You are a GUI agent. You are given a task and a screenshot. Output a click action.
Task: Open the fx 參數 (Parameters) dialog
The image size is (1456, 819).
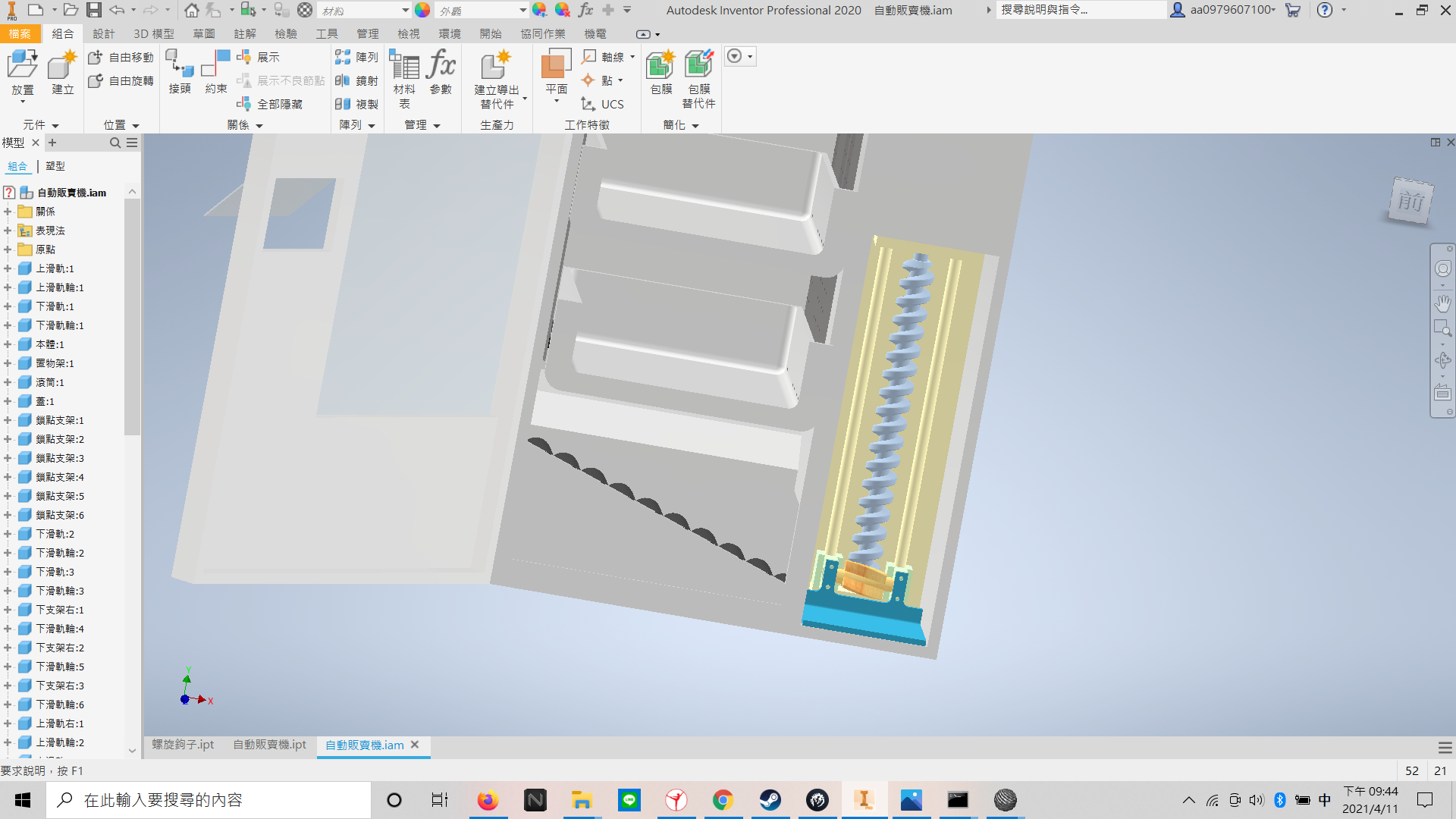click(x=441, y=72)
